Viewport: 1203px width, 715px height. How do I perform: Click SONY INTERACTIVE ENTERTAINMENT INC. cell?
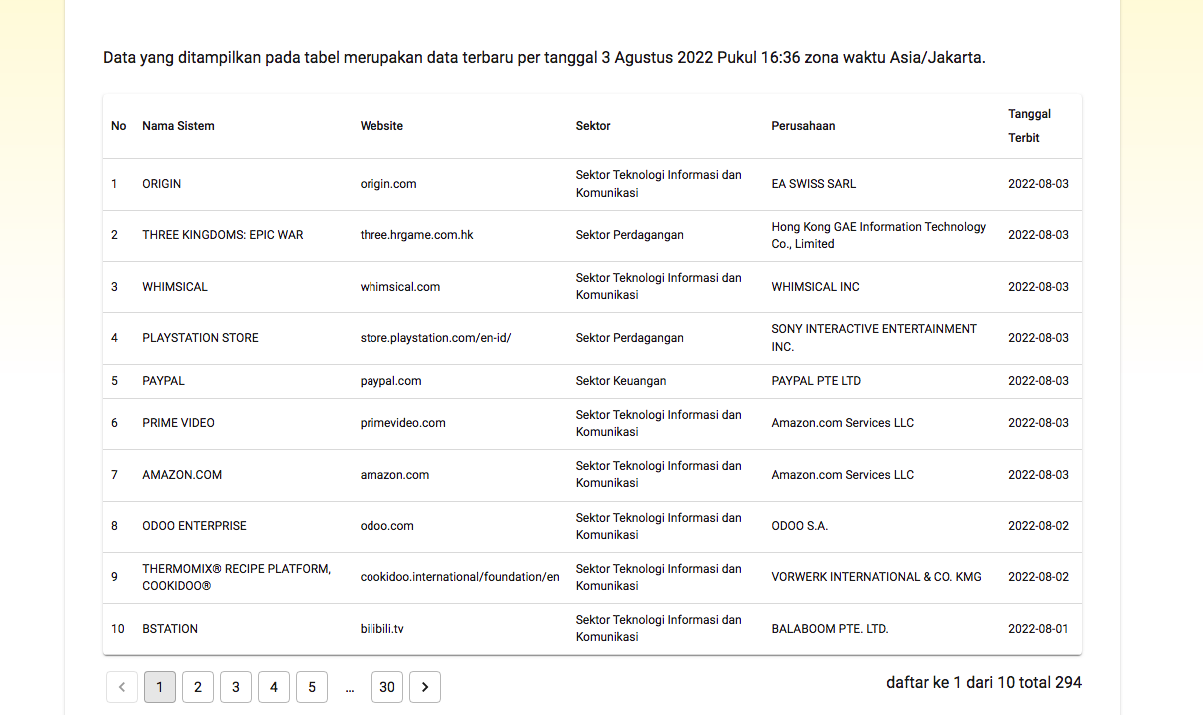[x=875, y=338]
